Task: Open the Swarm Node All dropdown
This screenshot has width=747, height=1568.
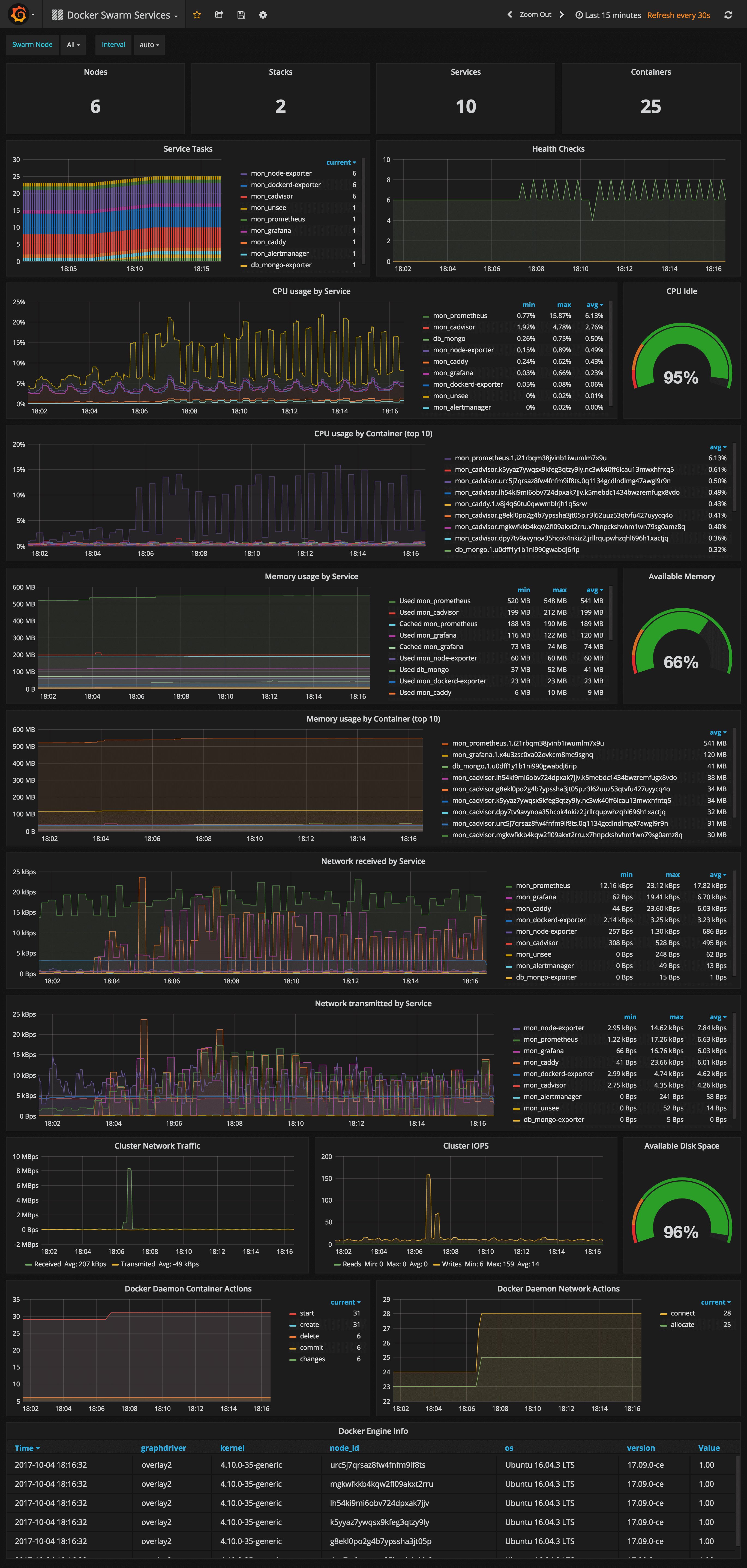Action: (x=73, y=45)
